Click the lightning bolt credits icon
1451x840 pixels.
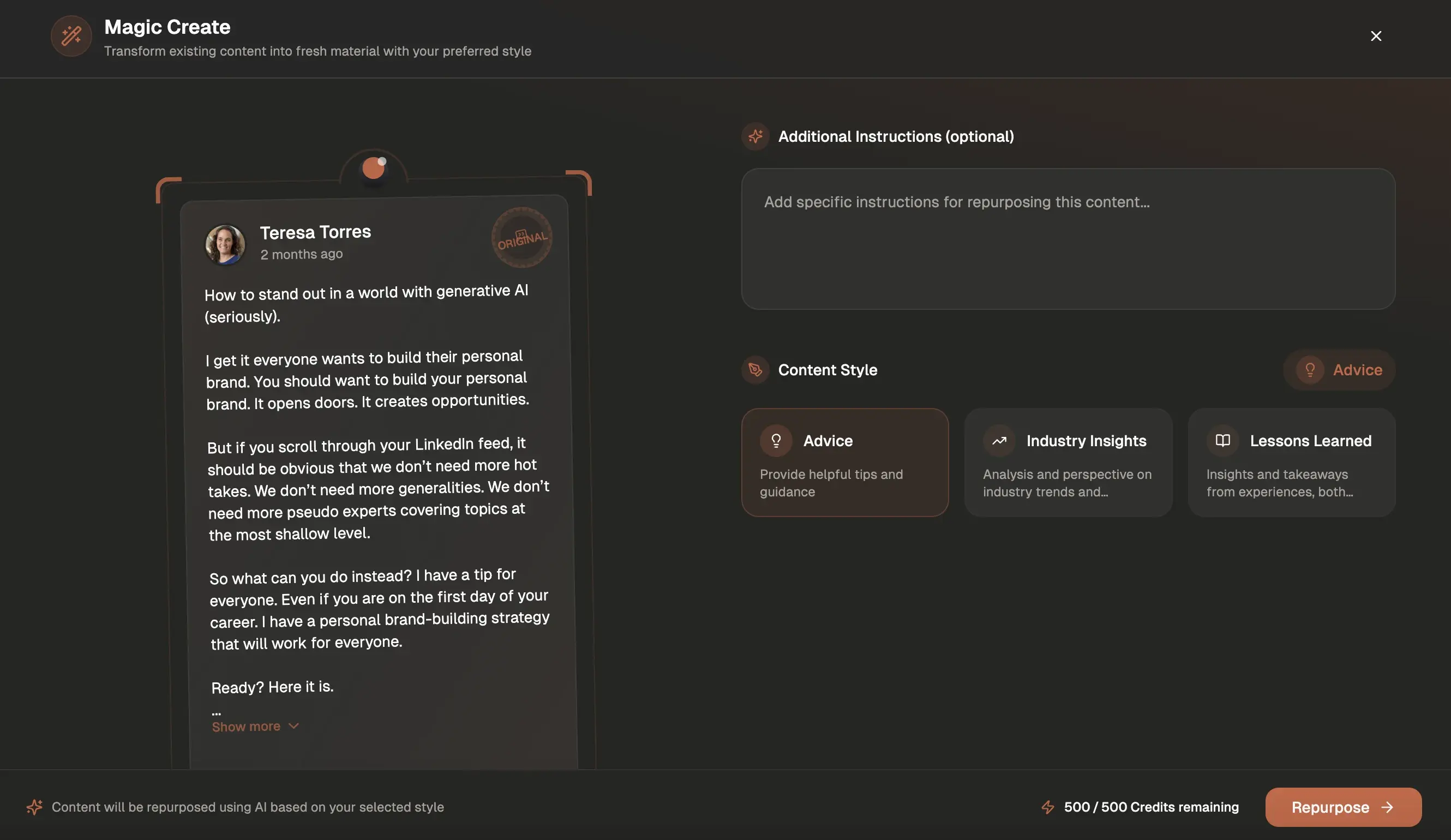[1047, 807]
